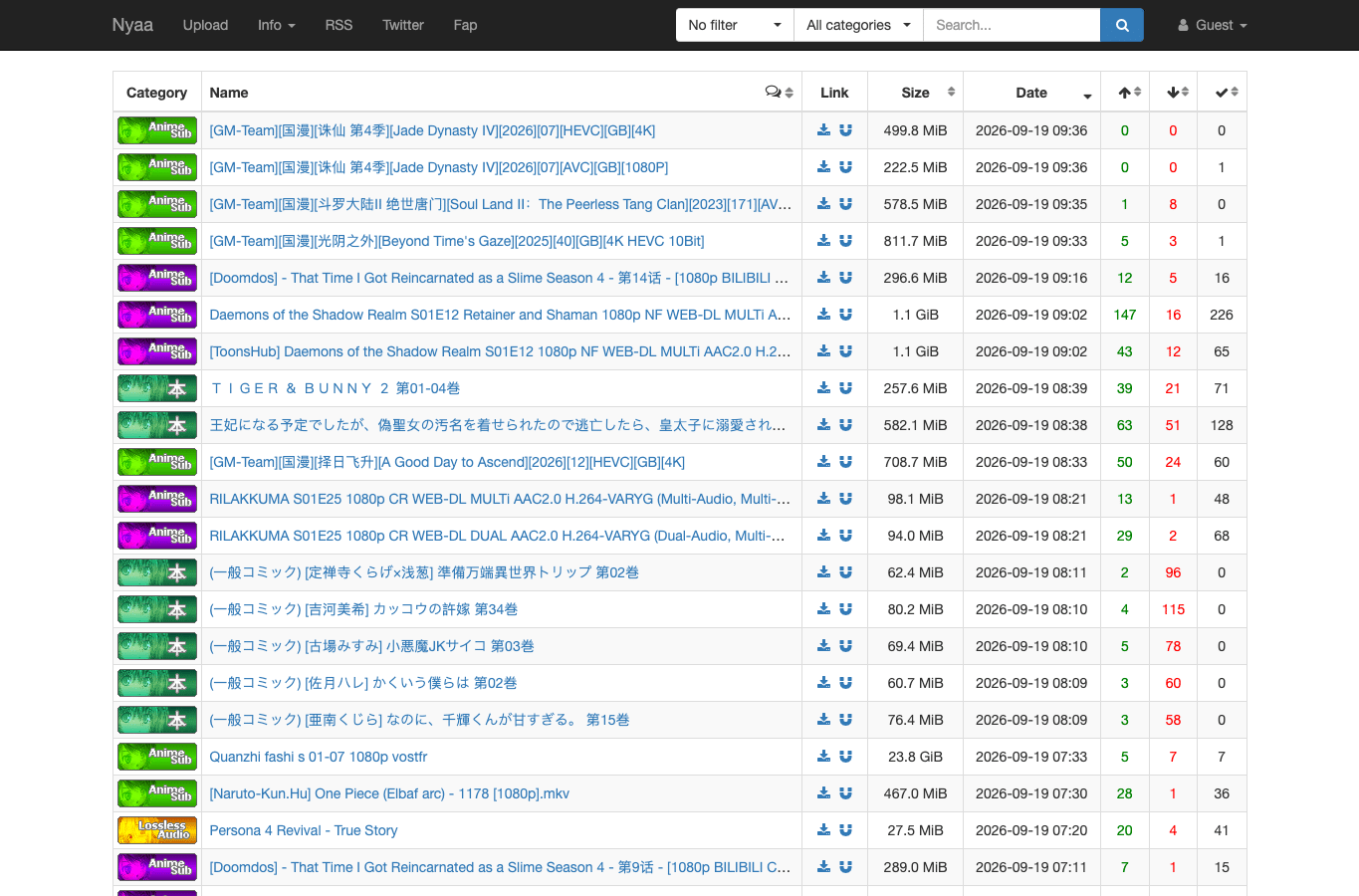Download torrent for Jade Dynasty IV HEVC 4K

pos(823,129)
